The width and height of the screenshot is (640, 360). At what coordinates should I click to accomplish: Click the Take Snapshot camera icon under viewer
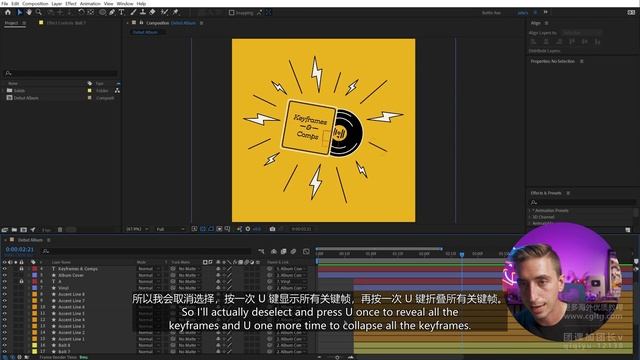coord(272,229)
